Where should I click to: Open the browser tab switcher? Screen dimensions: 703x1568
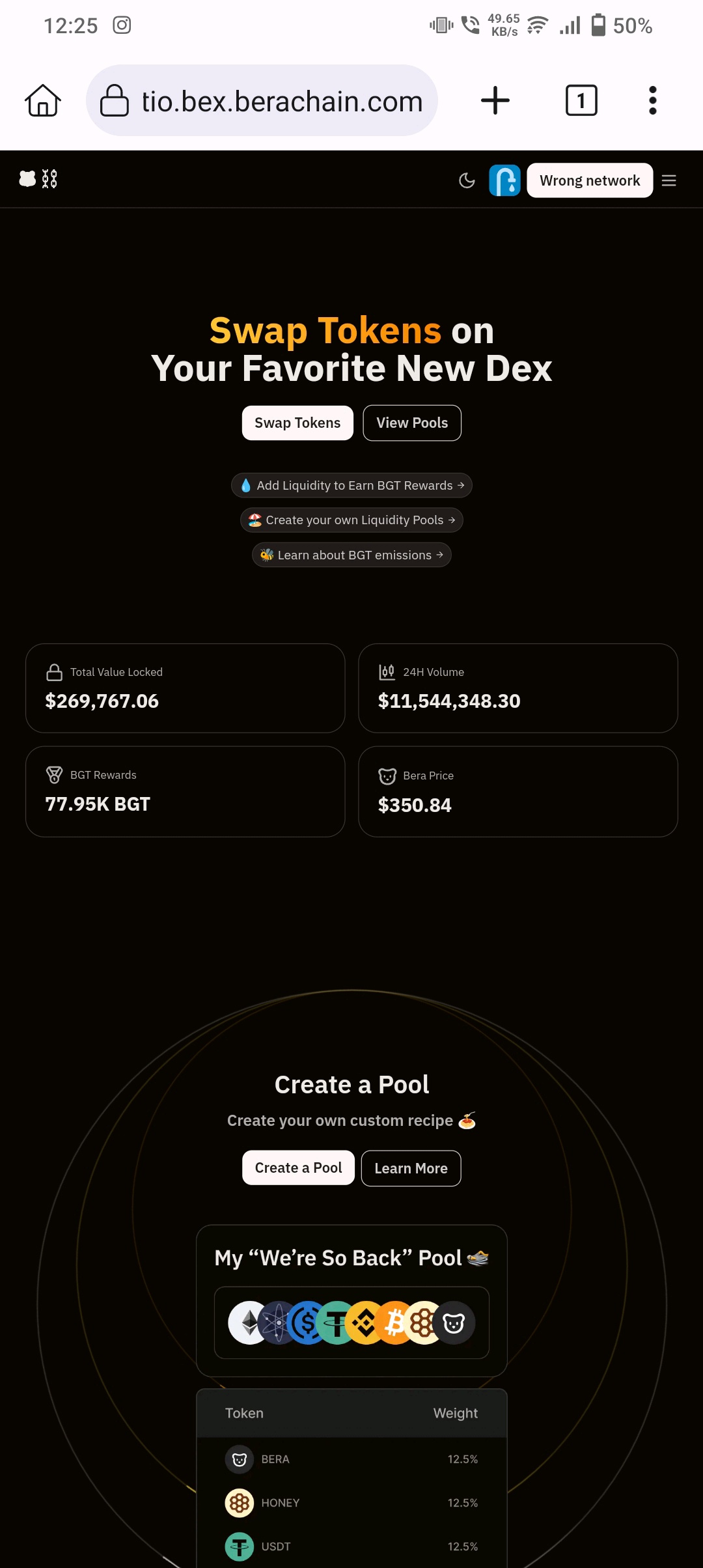[581, 101]
